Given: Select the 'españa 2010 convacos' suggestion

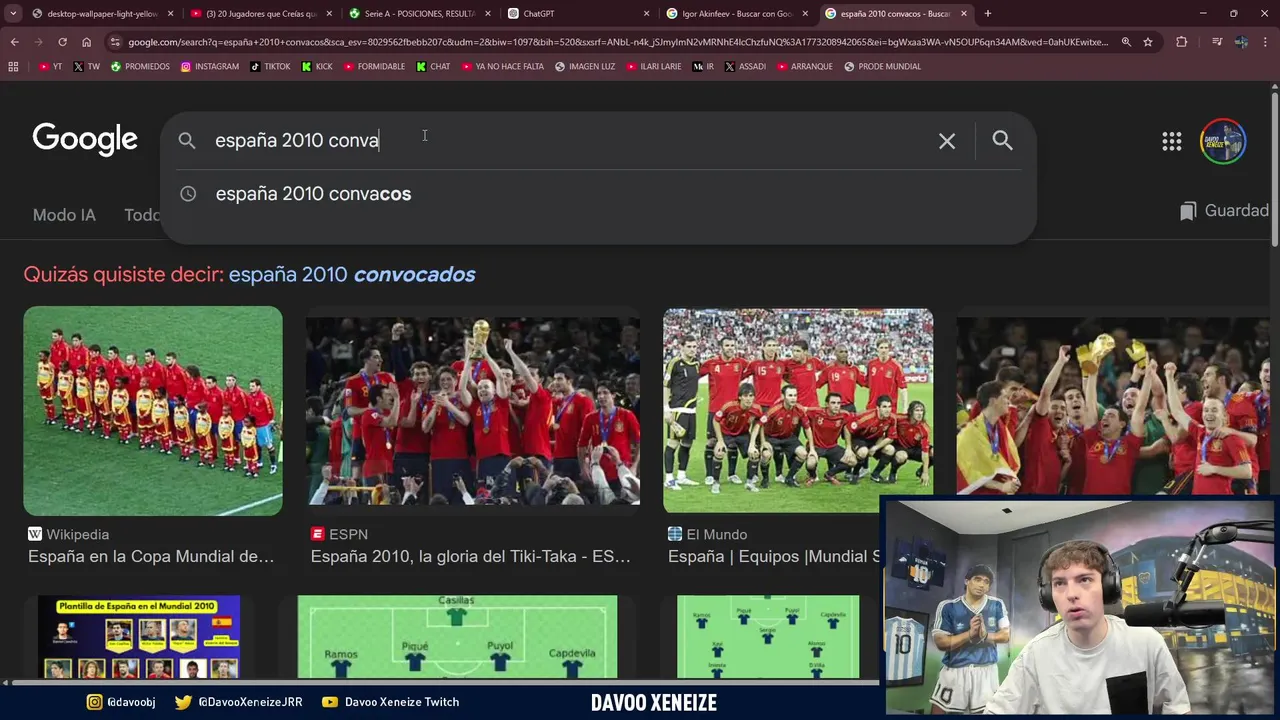Looking at the screenshot, I should 313,194.
